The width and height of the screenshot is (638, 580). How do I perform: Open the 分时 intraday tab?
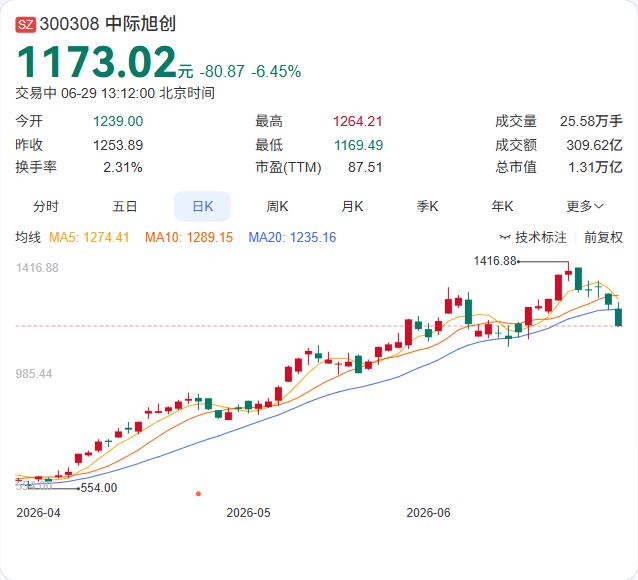coord(46,206)
